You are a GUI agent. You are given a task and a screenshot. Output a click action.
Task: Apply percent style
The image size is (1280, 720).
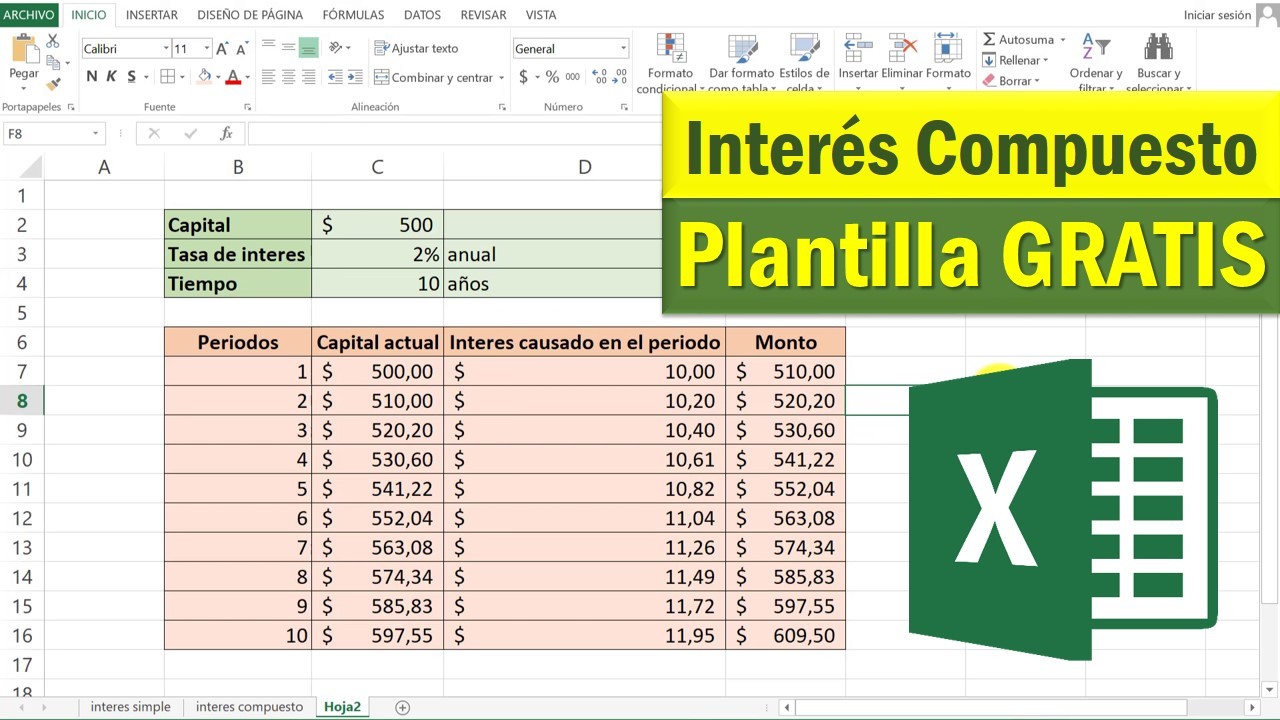click(x=552, y=77)
